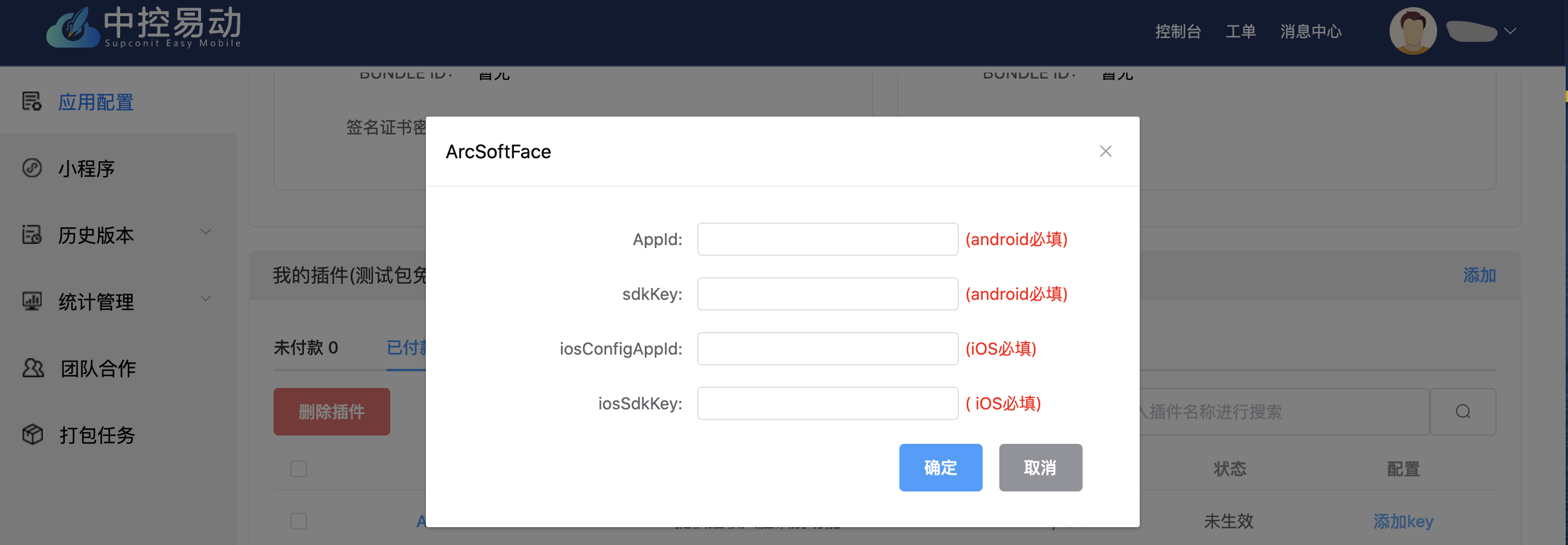
Task: Click the 添加 link in plugin header
Action: pyautogui.click(x=1479, y=275)
